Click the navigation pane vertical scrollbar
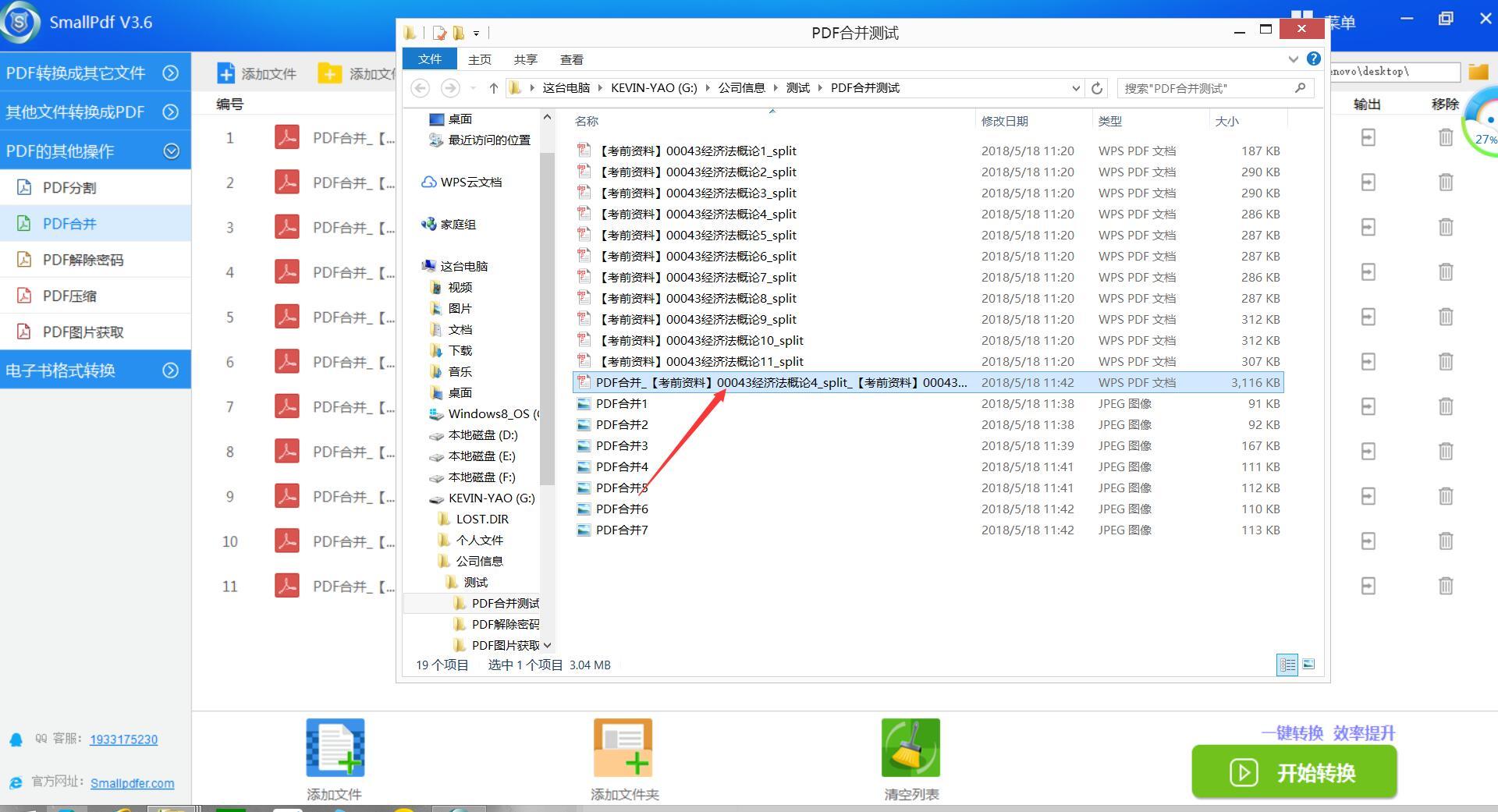1498x812 pixels. [x=547, y=319]
